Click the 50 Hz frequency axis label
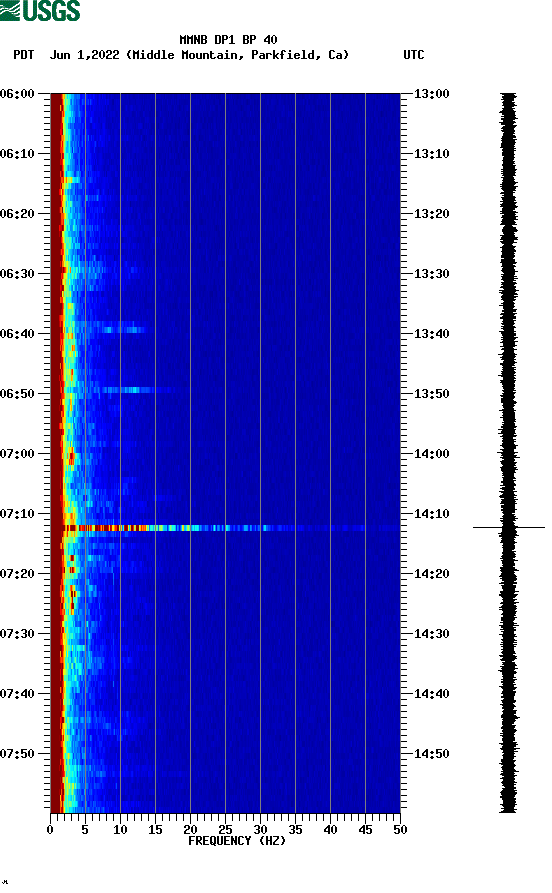Image resolution: width=552 pixels, height=893 pixels. (x=400, y=830)
